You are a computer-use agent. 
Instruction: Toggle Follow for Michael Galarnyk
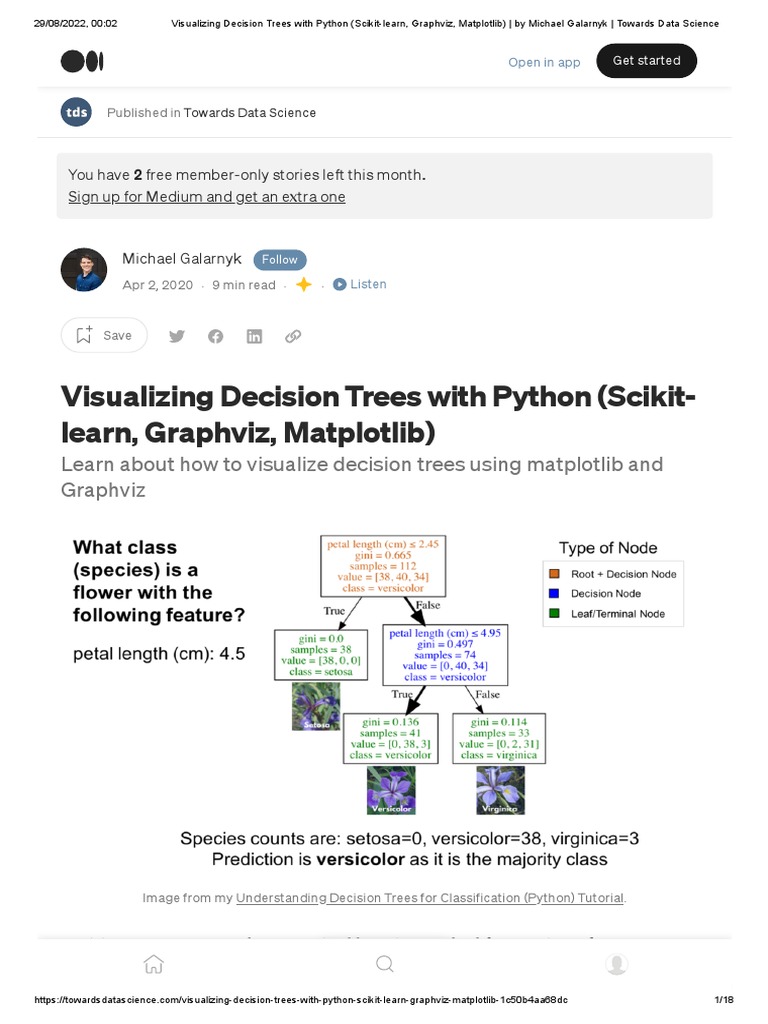coord(280,260)
